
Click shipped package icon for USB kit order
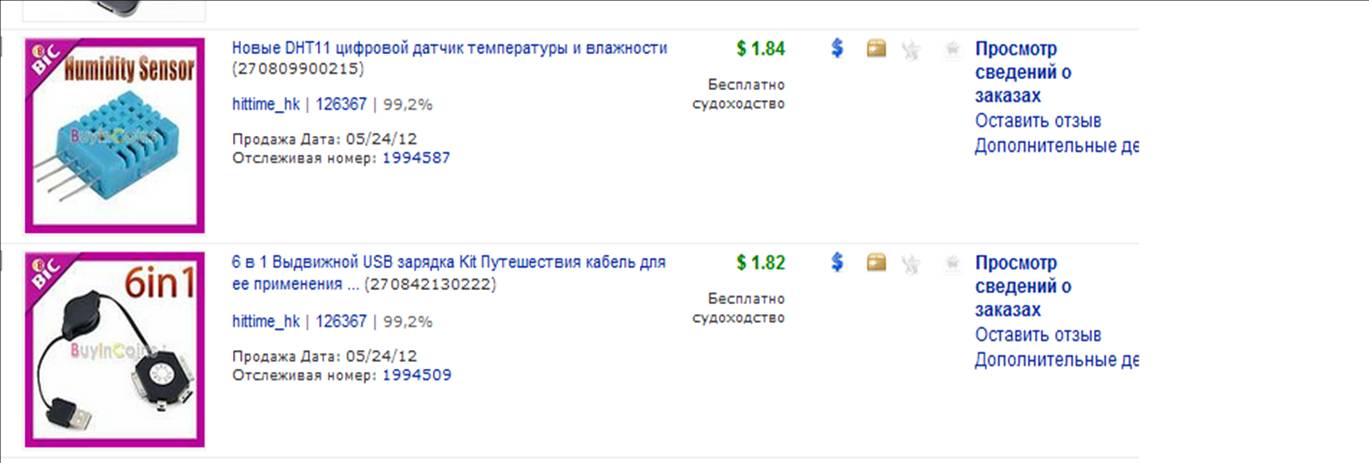pos(876,262)
